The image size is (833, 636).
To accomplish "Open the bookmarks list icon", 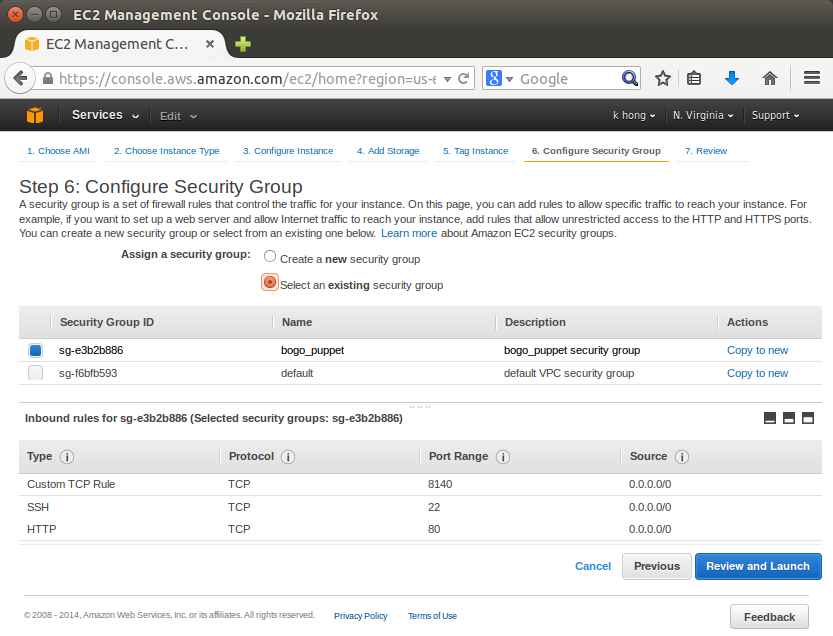I will tap(694, 79).
